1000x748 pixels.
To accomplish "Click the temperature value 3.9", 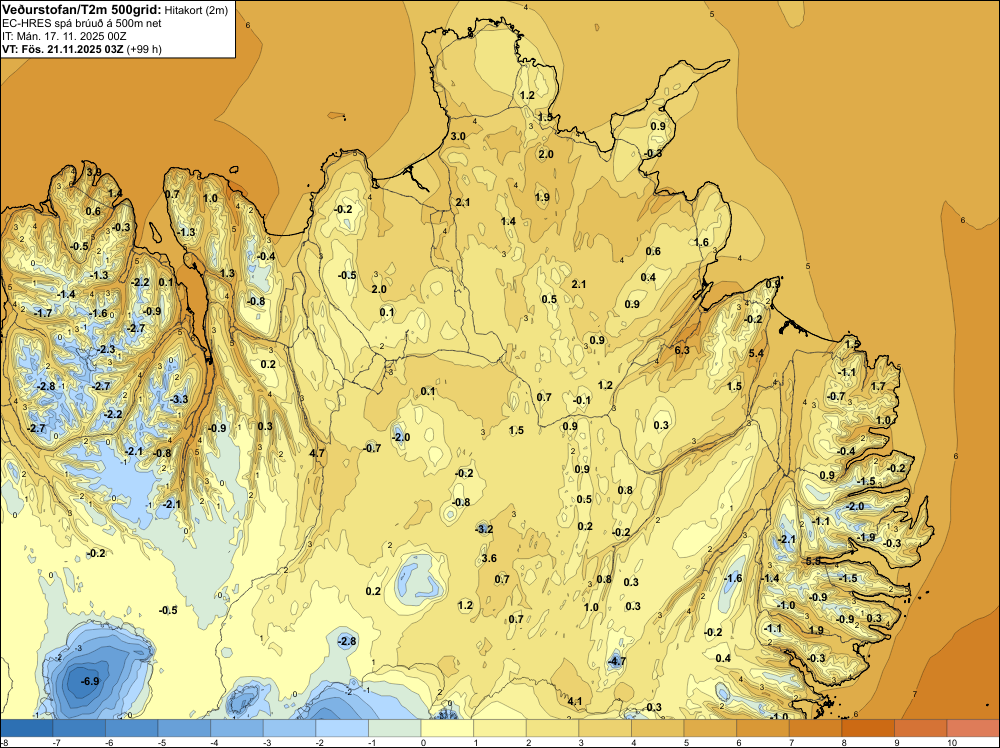I will click(94, 172).
